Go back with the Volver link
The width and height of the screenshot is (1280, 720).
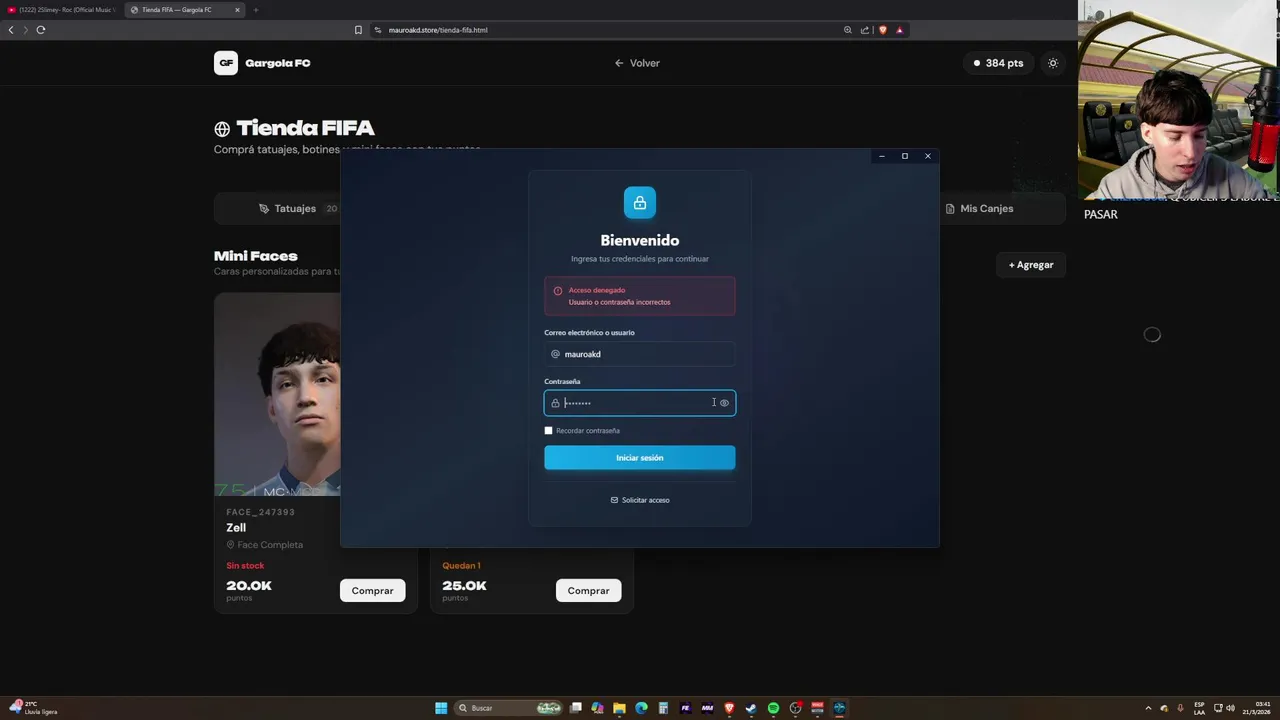click(x=637, y=63)
